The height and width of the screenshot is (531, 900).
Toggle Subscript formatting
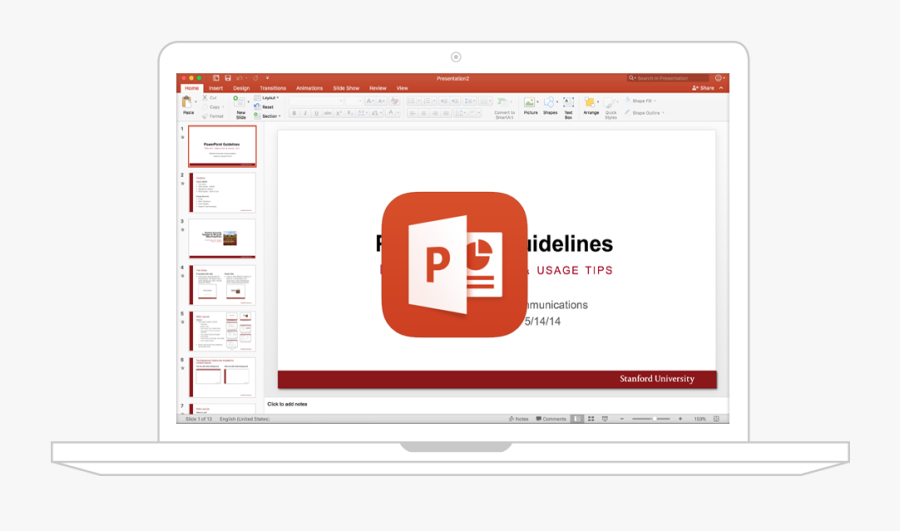point(350,113)
